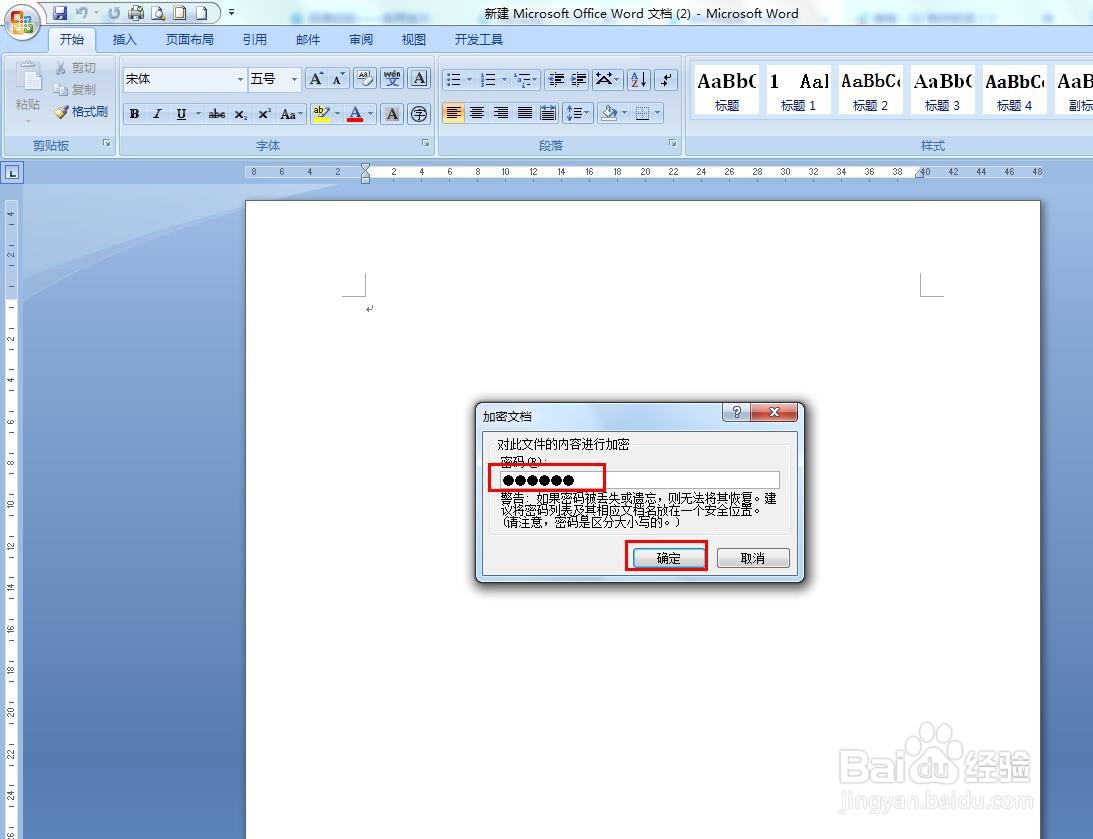1093x839 pixels.
Task: Click the ruler tab selector L icon
Action: click(13, 173)
